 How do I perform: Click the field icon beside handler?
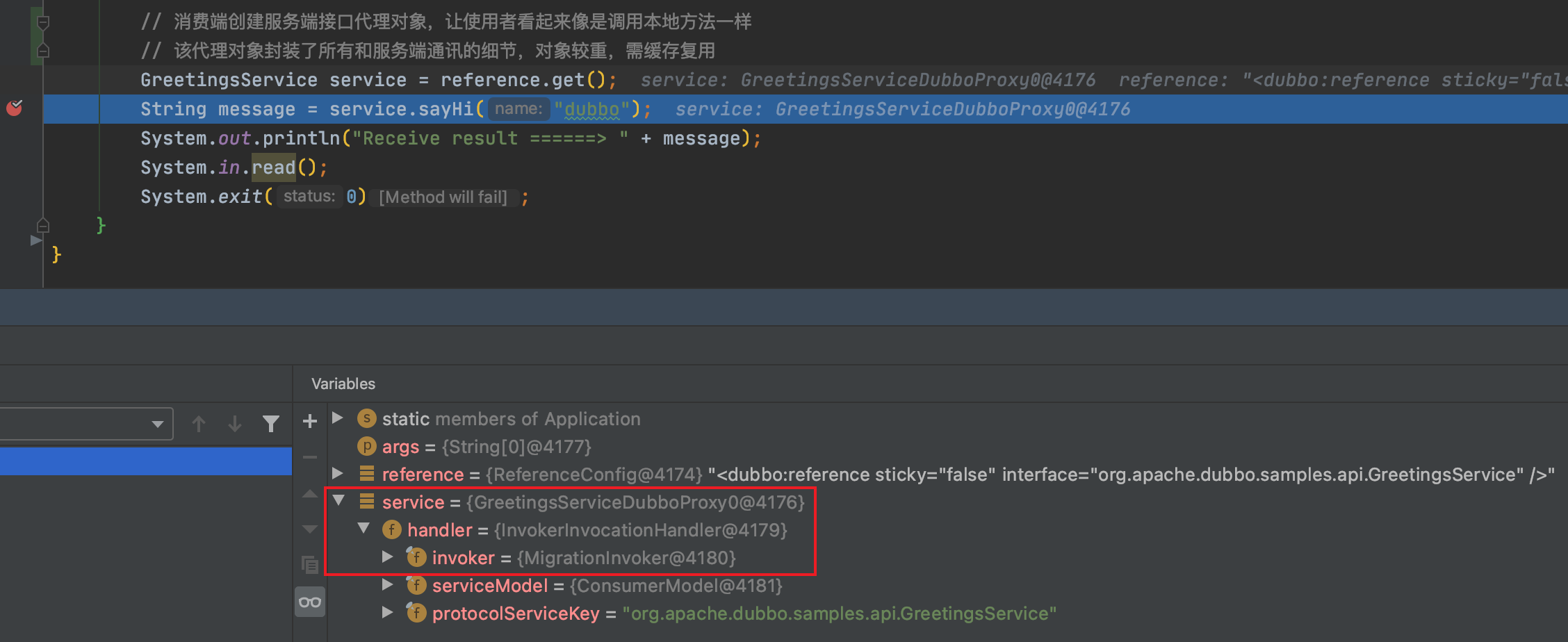[392, 530]
